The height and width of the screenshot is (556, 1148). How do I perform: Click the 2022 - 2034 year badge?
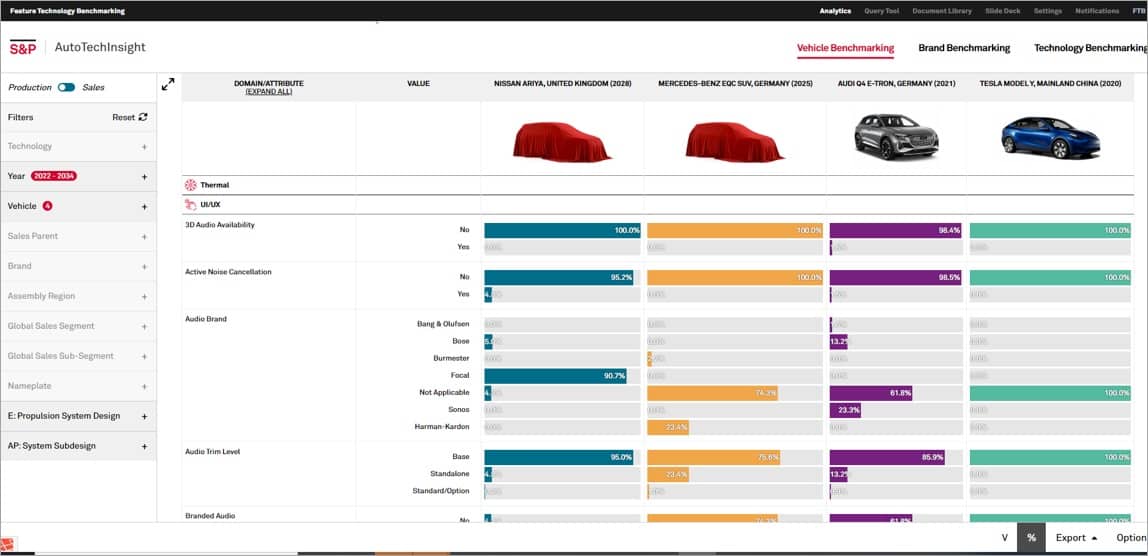pyautogui.click(x=54, y=176)
